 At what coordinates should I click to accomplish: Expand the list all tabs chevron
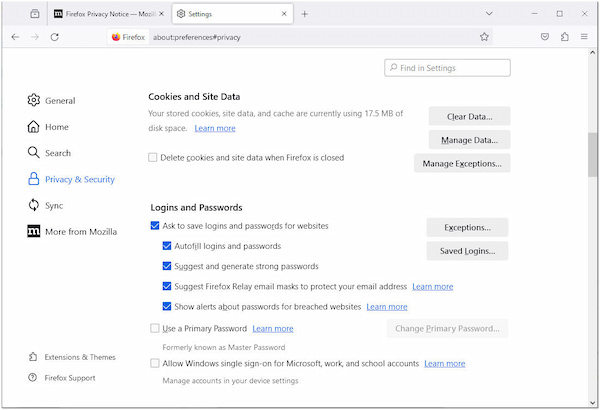[x=489, y=14]
